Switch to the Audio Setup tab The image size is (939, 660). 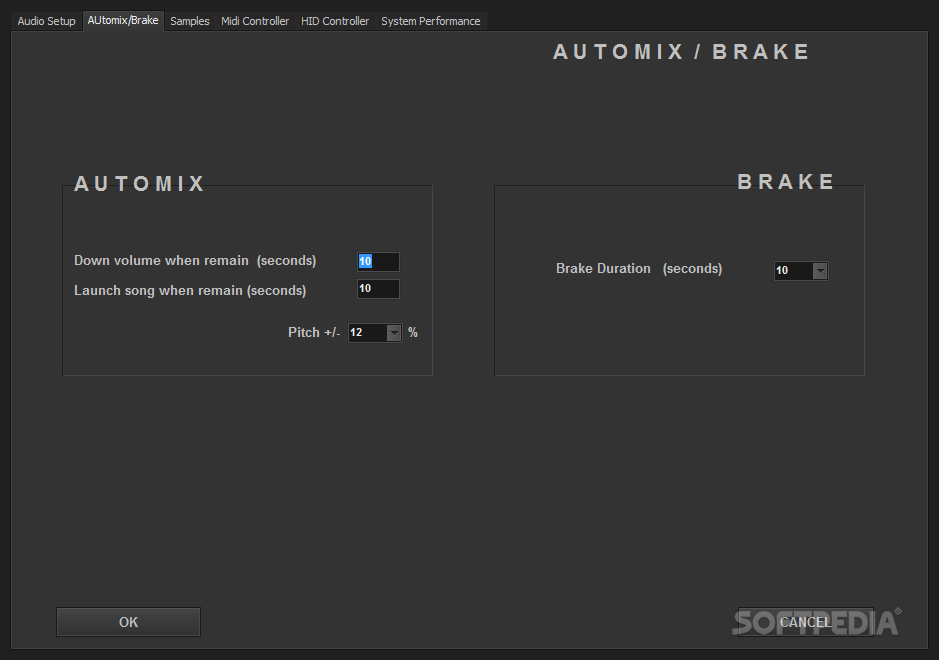click(46, 21)
